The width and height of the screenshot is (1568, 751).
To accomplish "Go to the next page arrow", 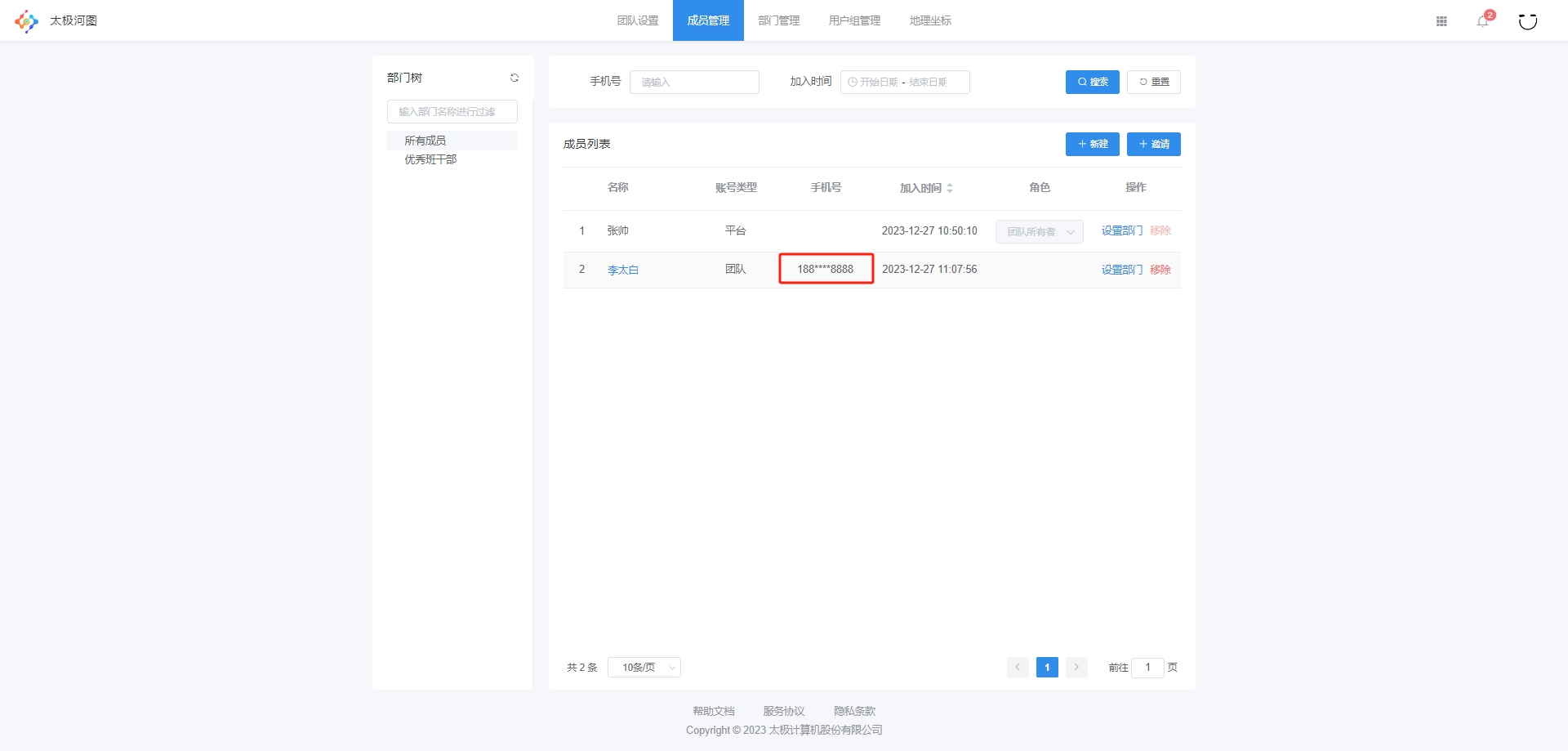I will coord(1076,668).
